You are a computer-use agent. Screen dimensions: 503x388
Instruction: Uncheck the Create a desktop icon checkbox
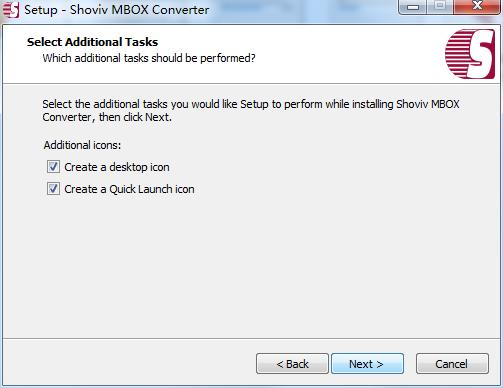(53, 167)
